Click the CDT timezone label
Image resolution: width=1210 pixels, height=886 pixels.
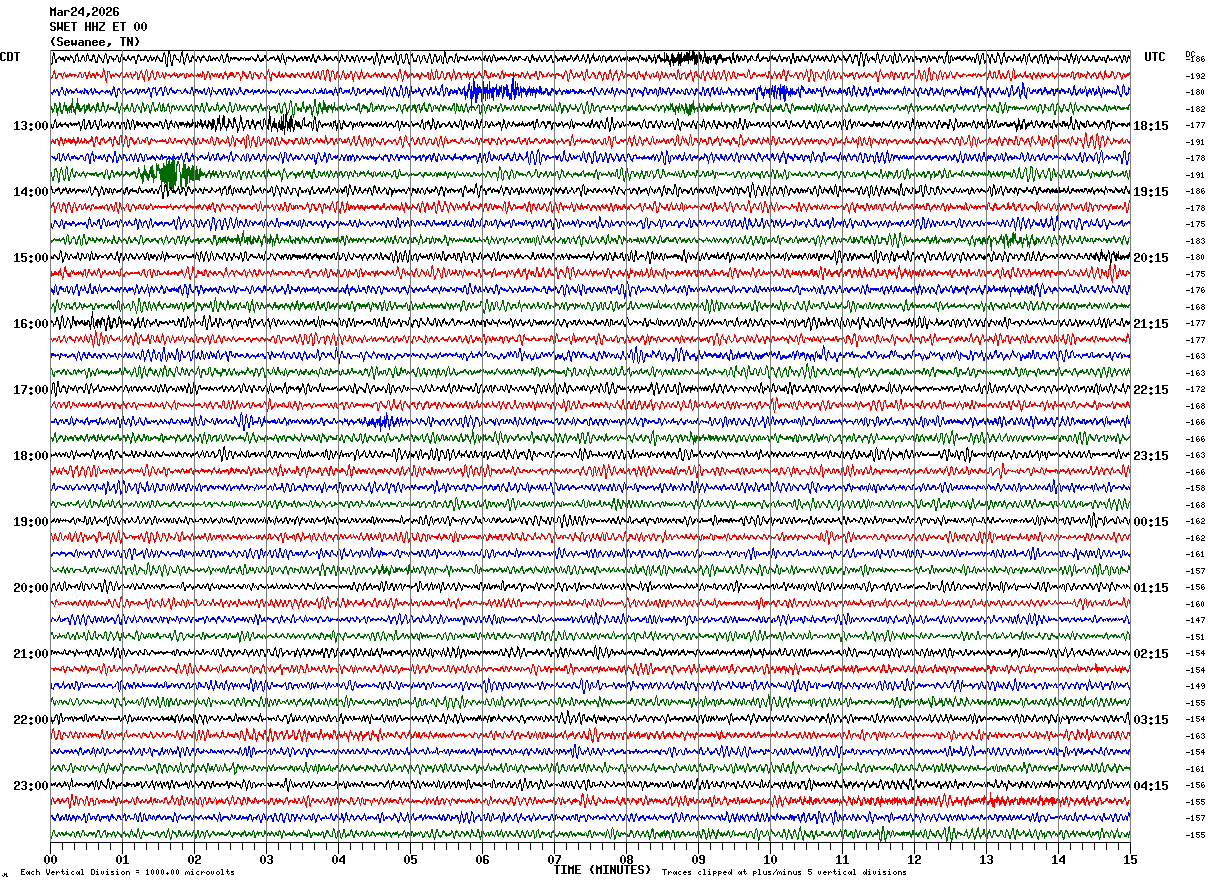click(x=10, y=57)
